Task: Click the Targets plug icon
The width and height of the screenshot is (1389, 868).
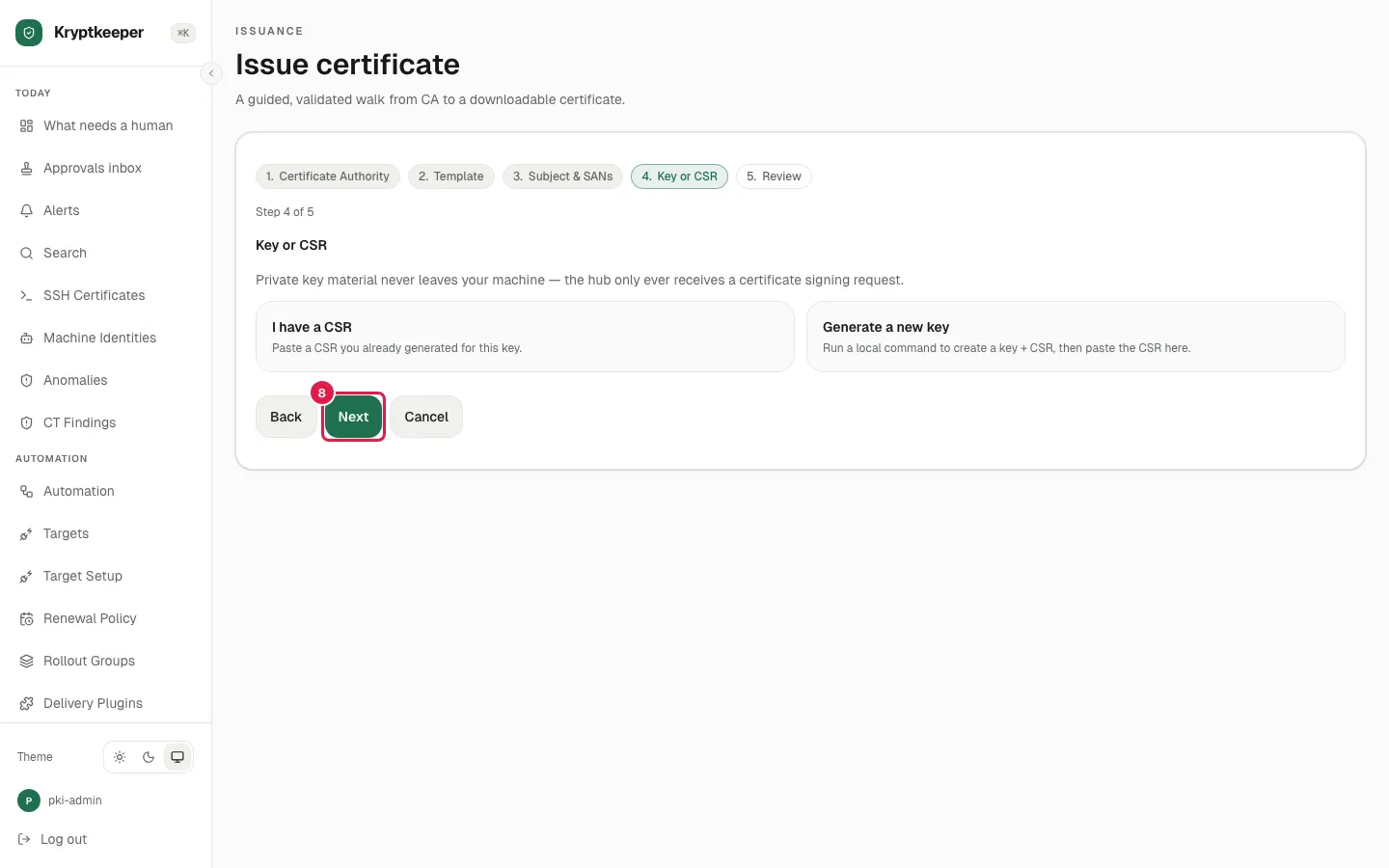Action: click(27, 534)
